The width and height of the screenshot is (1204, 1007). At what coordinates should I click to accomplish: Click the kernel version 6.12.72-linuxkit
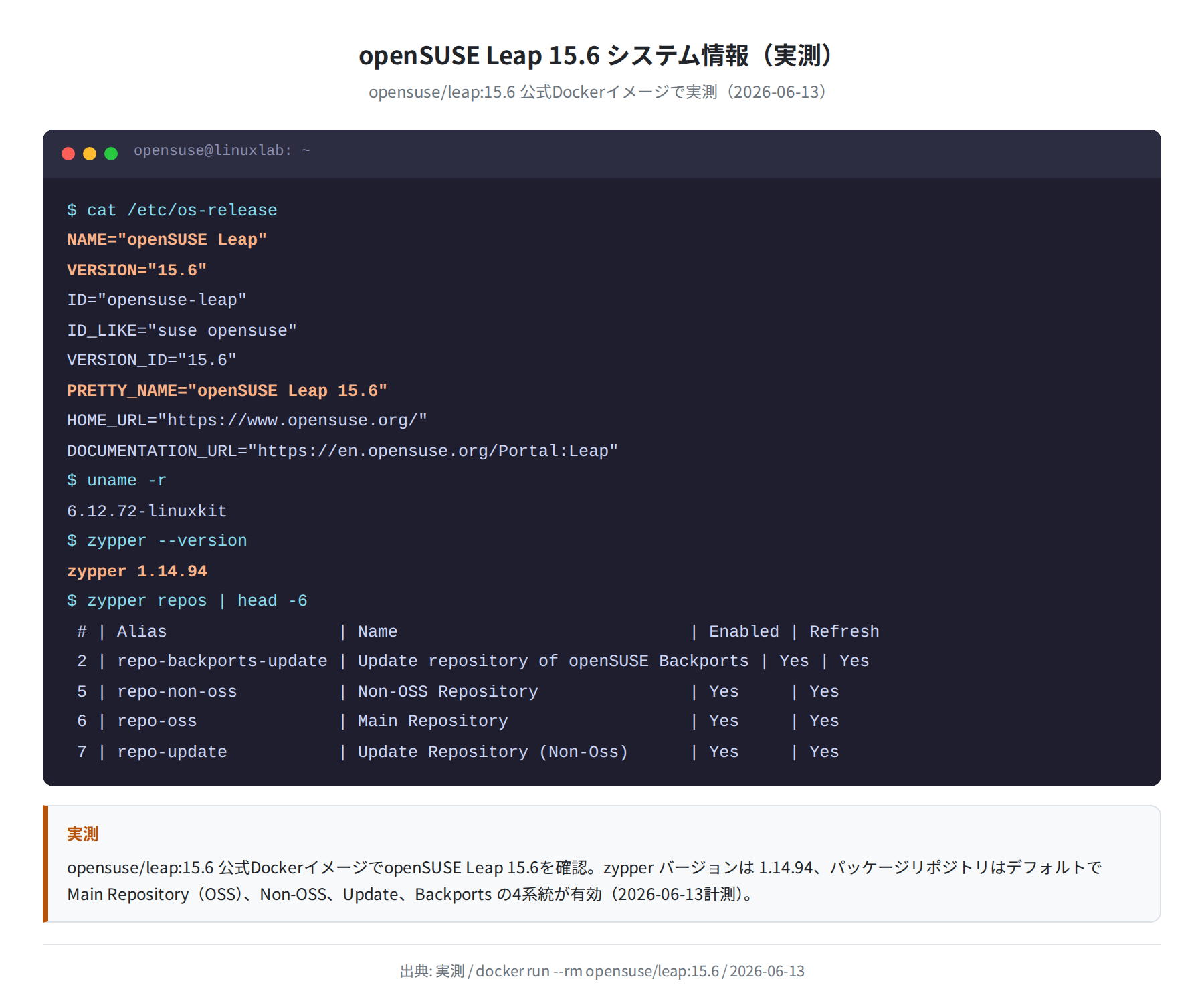pos(147,511)
